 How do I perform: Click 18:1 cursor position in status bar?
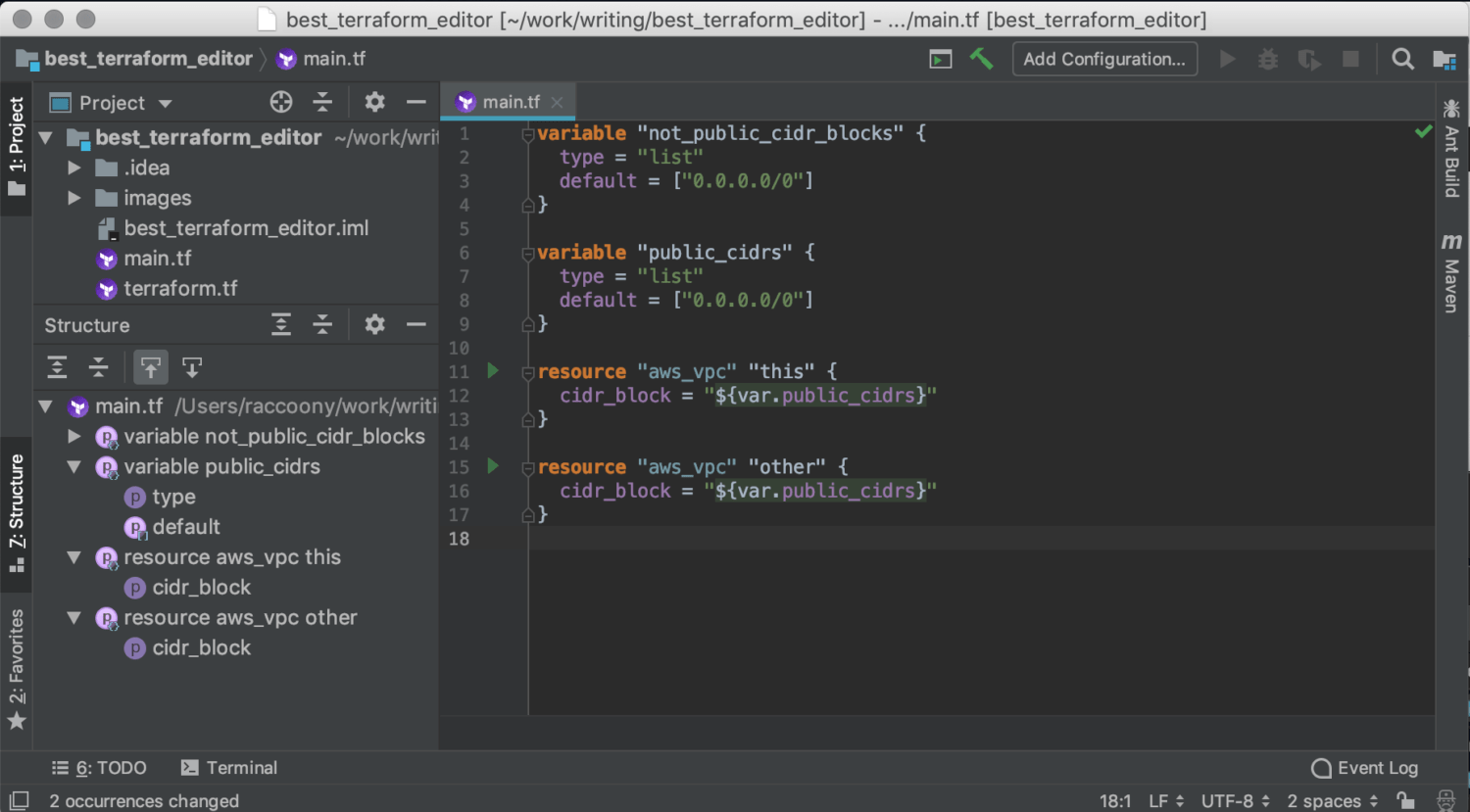coord(1115,800)
